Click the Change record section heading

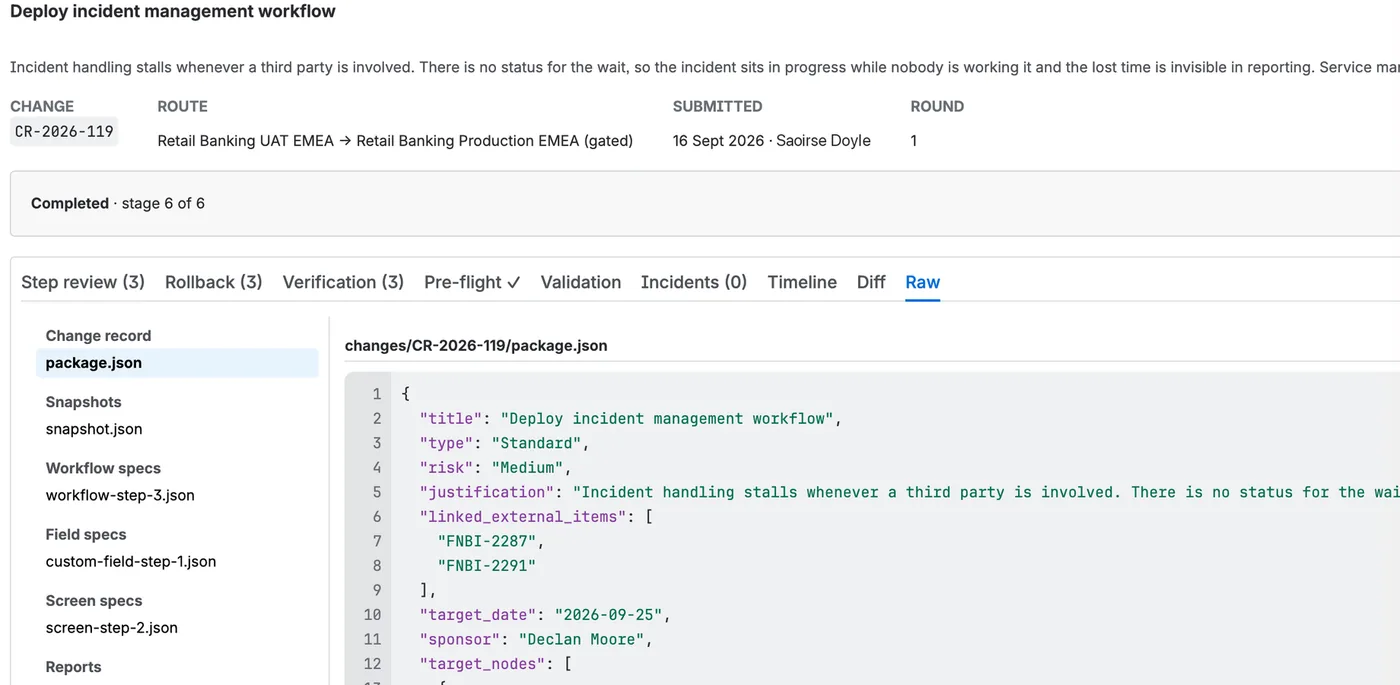tap(98, 336)
